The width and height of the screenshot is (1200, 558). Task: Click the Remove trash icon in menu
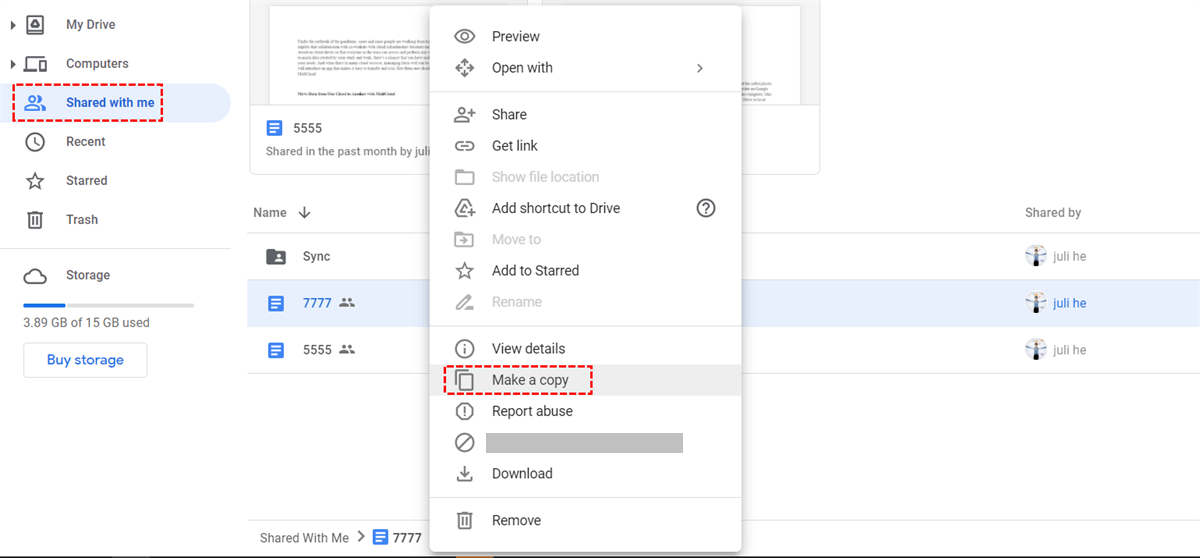tap(464, 521)
